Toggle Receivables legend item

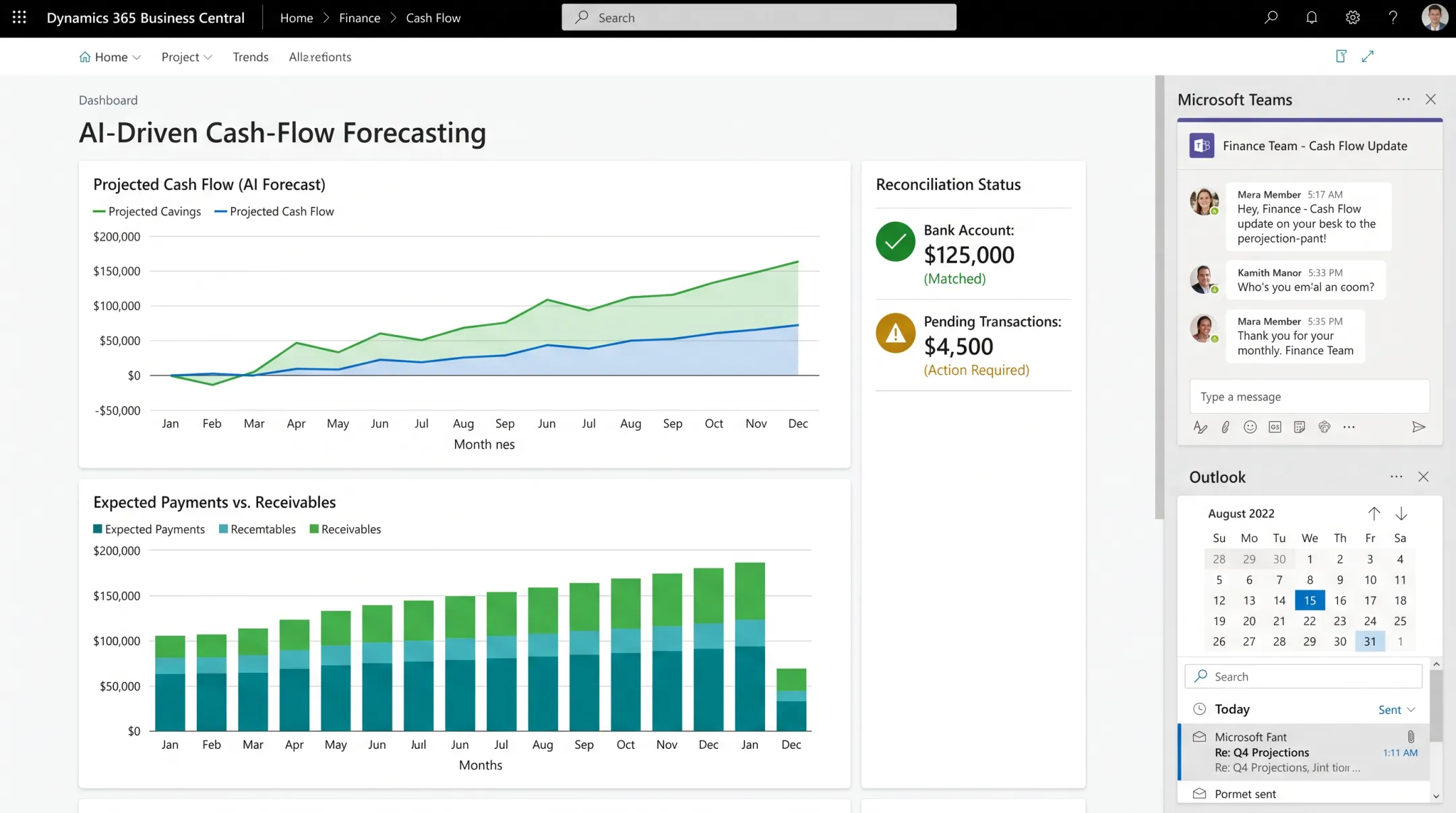[345, 529]
